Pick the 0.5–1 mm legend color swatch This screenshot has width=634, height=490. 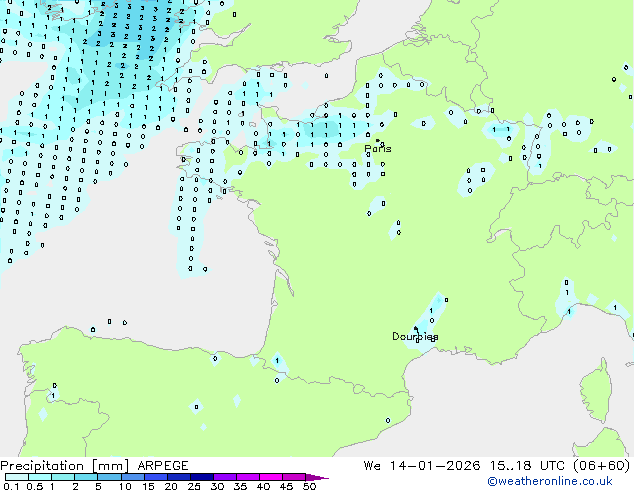[x=40, y=477]
